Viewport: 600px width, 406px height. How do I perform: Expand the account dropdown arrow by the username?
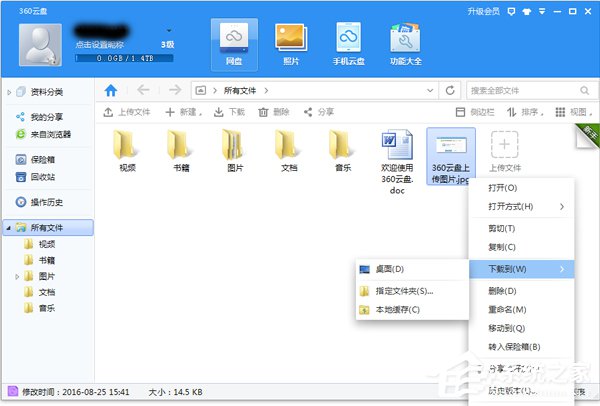[x=169, y=30]
